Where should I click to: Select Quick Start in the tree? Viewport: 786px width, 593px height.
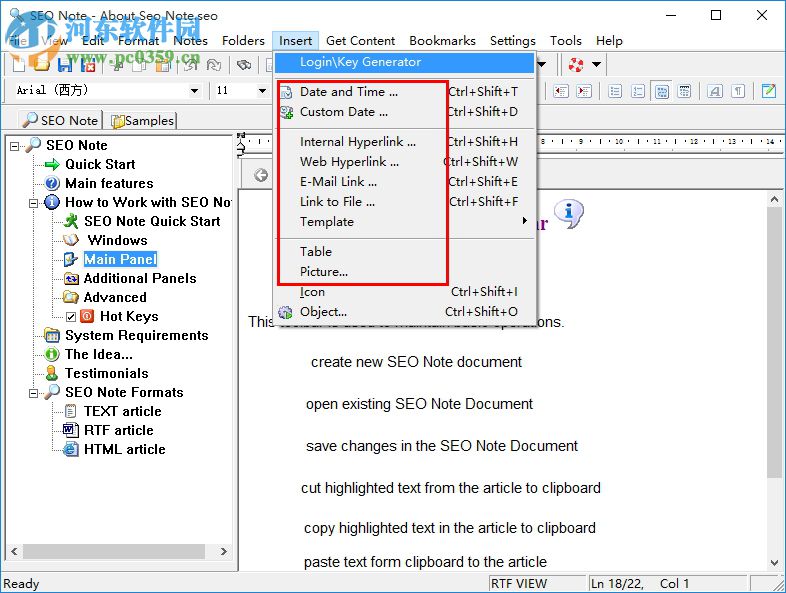(100, 164)
